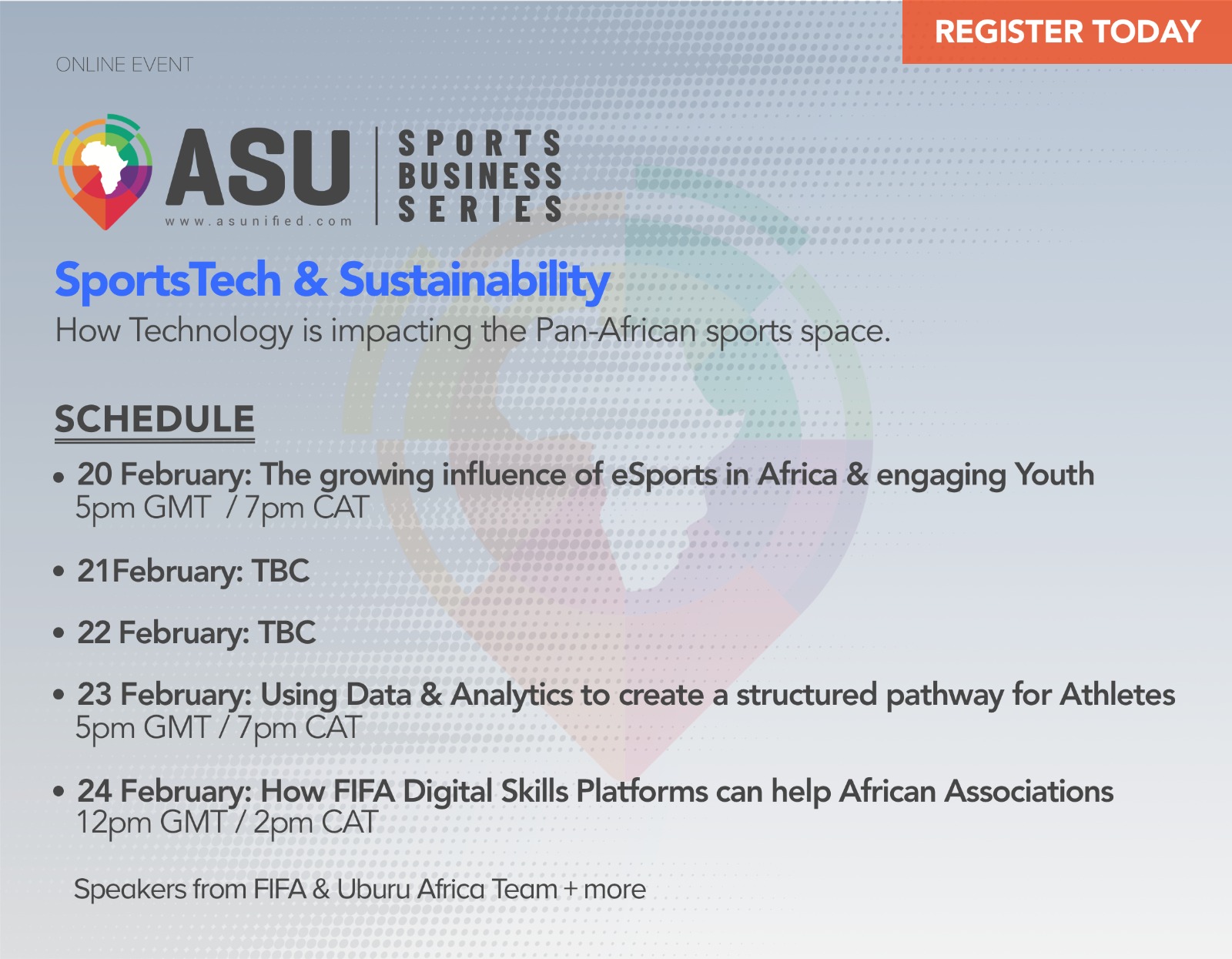The height and width of the screenshot is (959, 1232).
Task: Click the ONLINE EVENT label
Action: pos(124,65)
